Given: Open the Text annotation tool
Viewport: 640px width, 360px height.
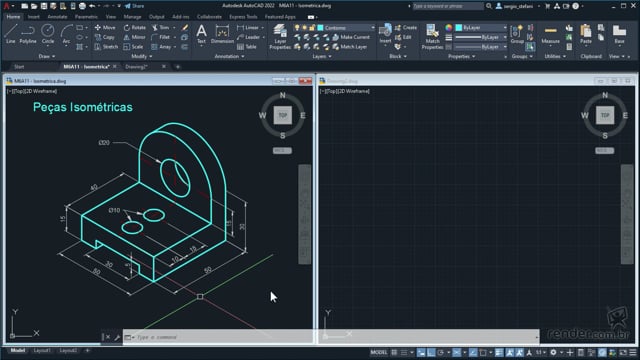Looking at the screenshot, I should [201, 34].
